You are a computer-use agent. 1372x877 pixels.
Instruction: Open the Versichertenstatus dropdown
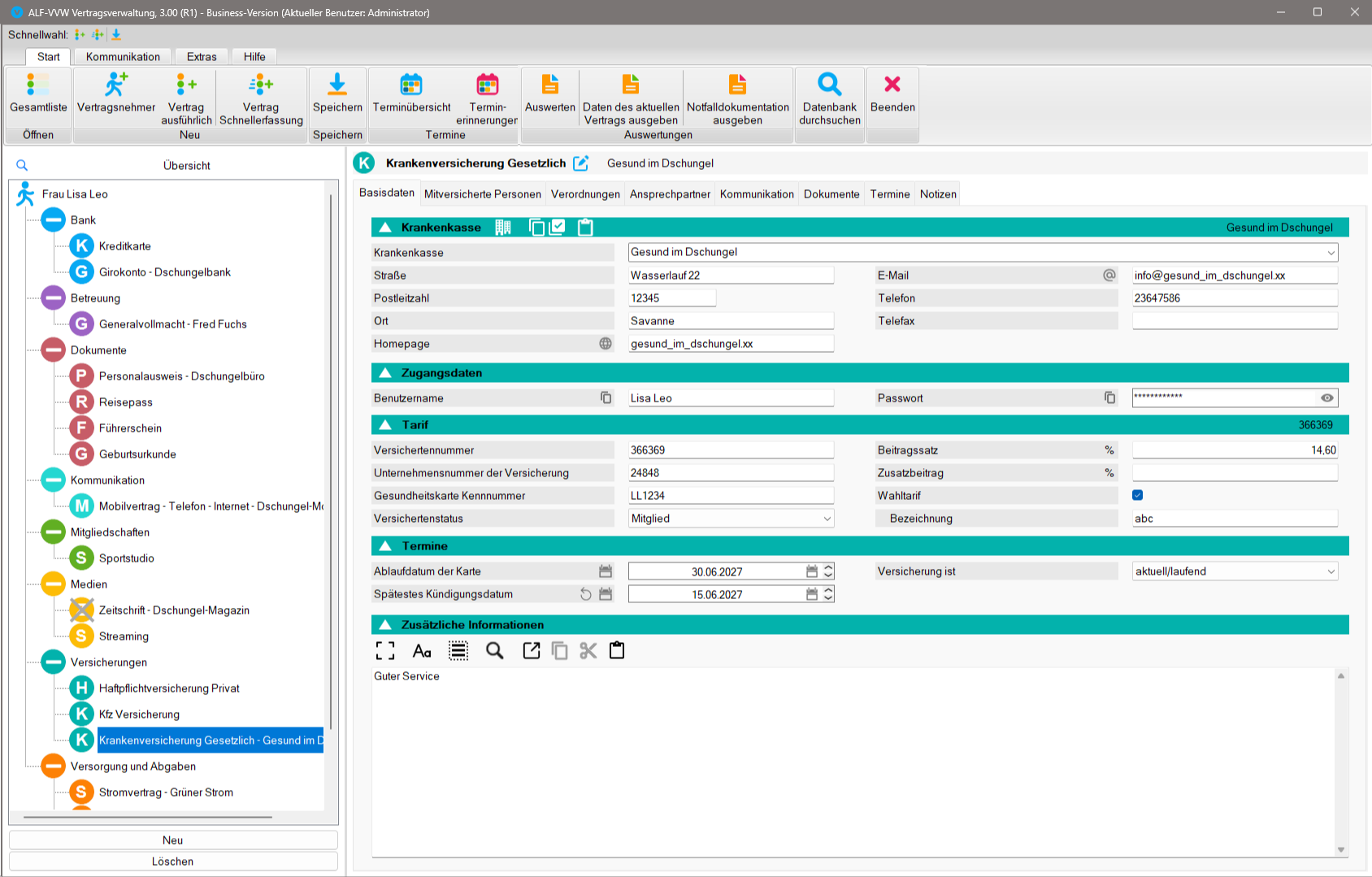coord(827,519)
